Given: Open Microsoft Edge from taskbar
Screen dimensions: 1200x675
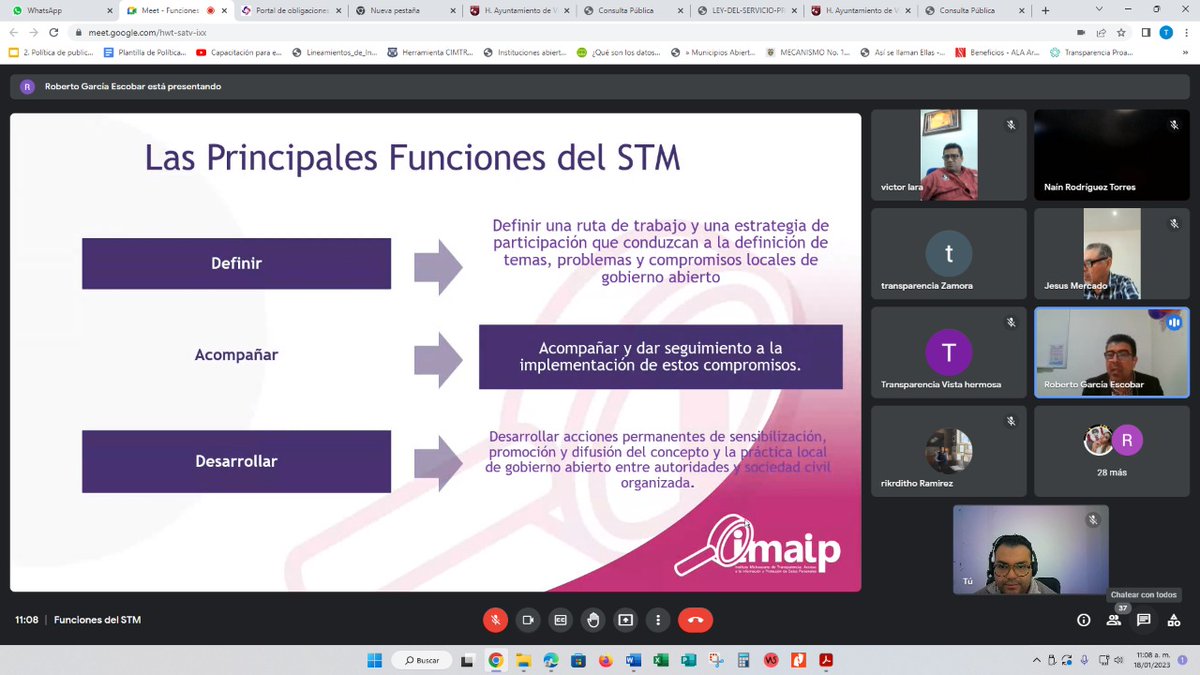Looking at the screenshot, I should pos(551,660).
